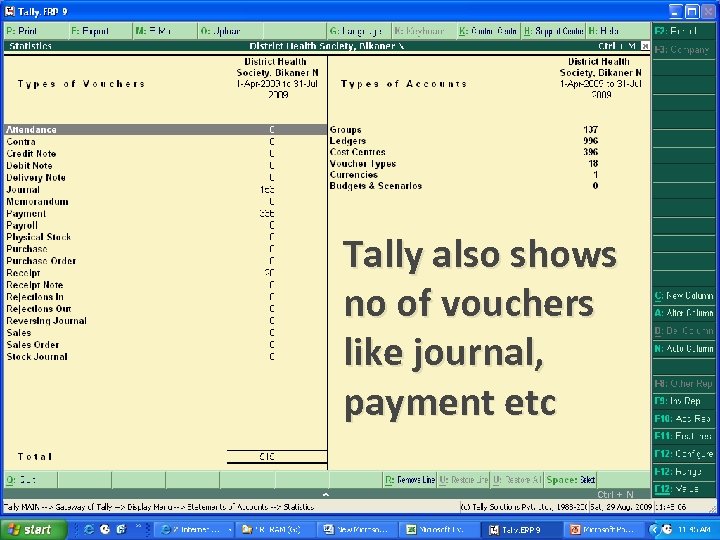Click F12: Range button
Image resolution: width=720 pixels, height=540 pixels.
[x=684, y=472]
